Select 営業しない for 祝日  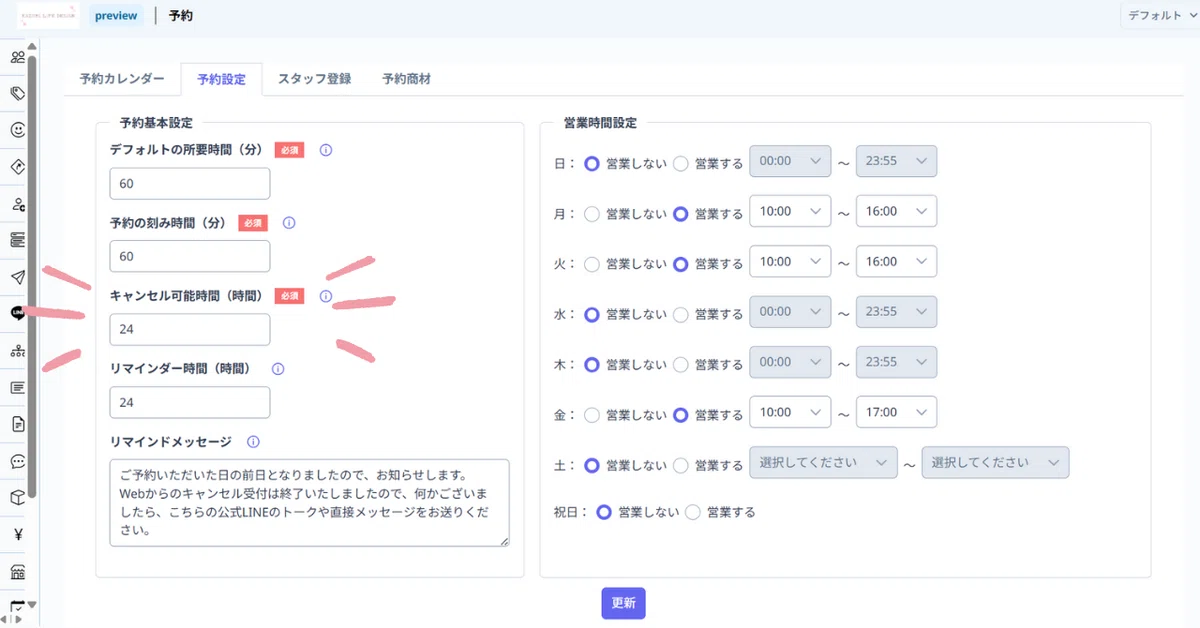pyautogui.click(x=603, y=512)
